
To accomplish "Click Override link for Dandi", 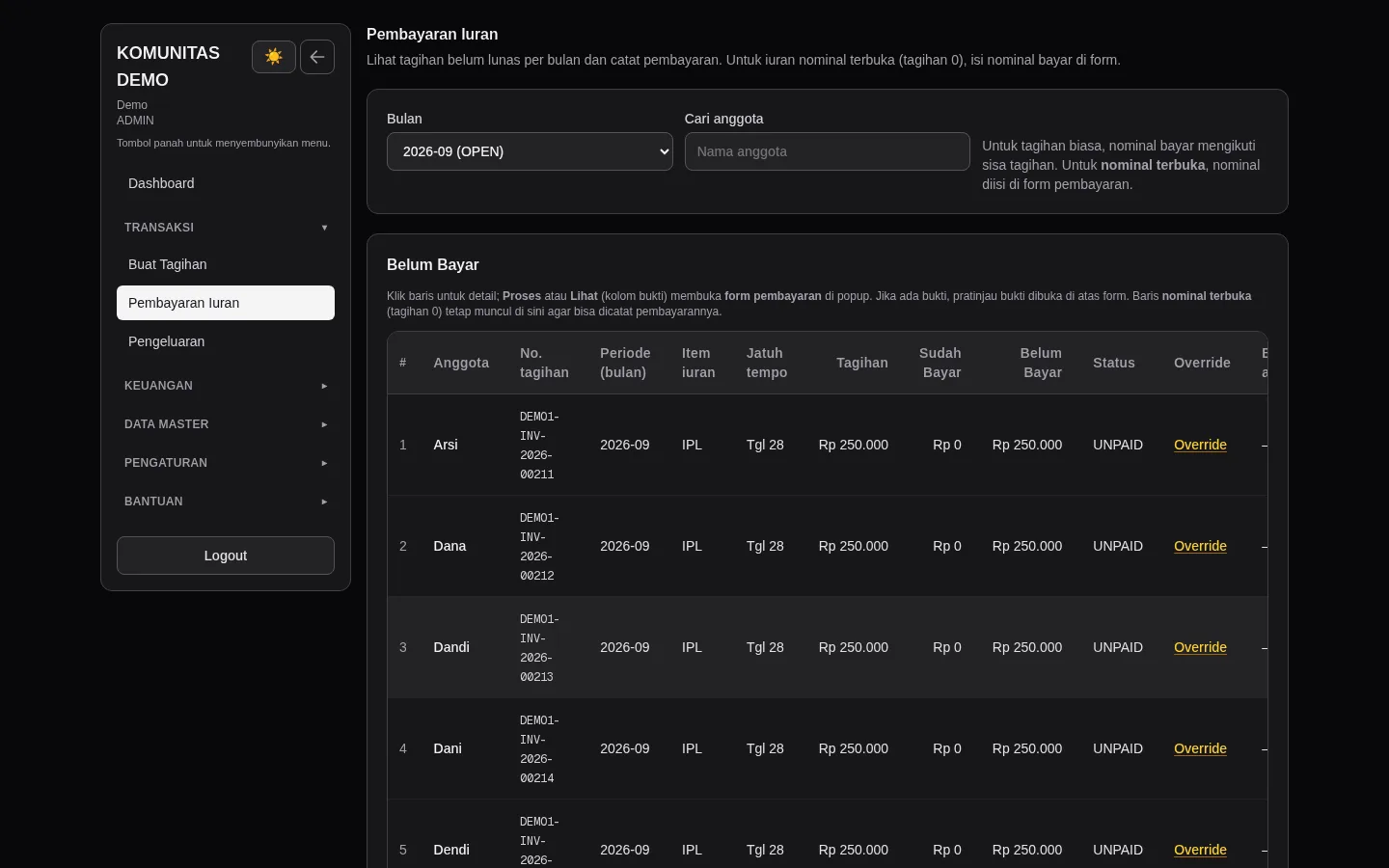I will coord(1200,647).
